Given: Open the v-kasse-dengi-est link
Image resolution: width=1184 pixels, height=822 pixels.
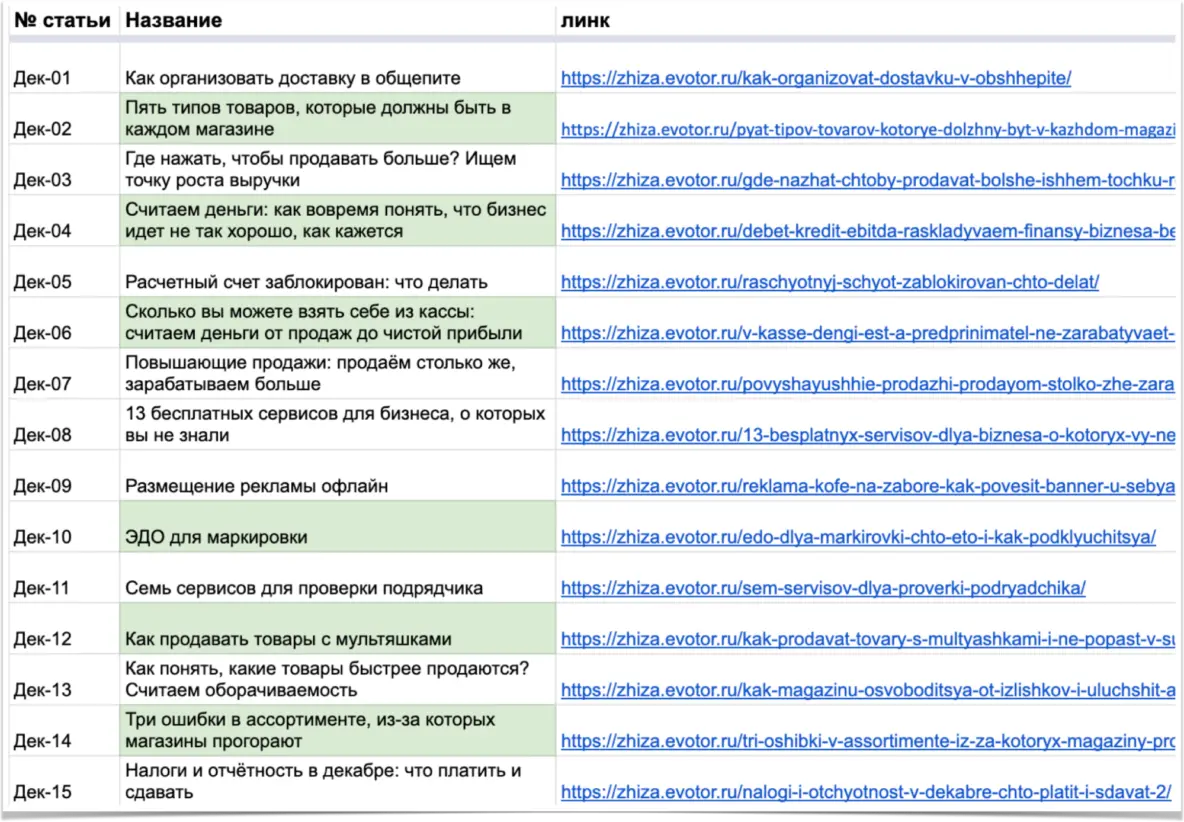Looking at the screenshot, I should (x=866, y=333).
